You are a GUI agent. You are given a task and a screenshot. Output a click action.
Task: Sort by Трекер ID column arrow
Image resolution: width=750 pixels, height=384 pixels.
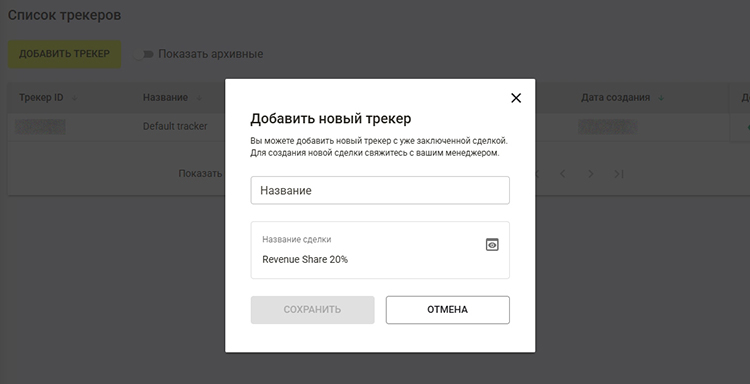pyautogui.click(x=74, y=98)
